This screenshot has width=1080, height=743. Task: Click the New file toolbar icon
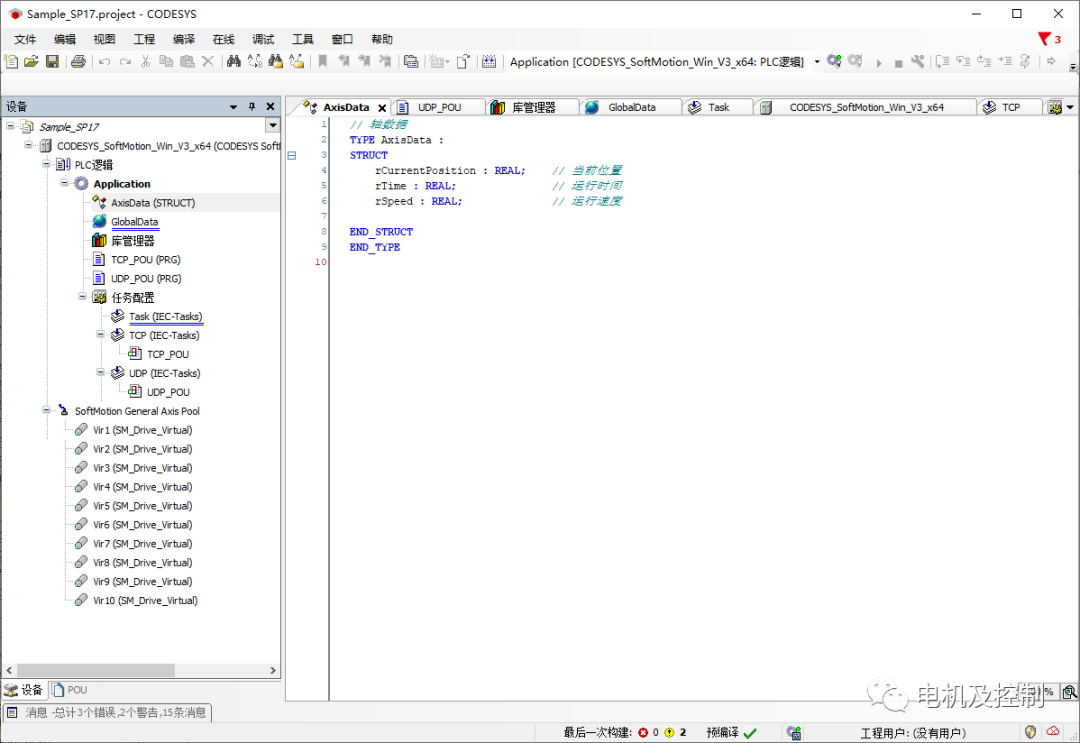pyautogui.click(x=11, y=62)
